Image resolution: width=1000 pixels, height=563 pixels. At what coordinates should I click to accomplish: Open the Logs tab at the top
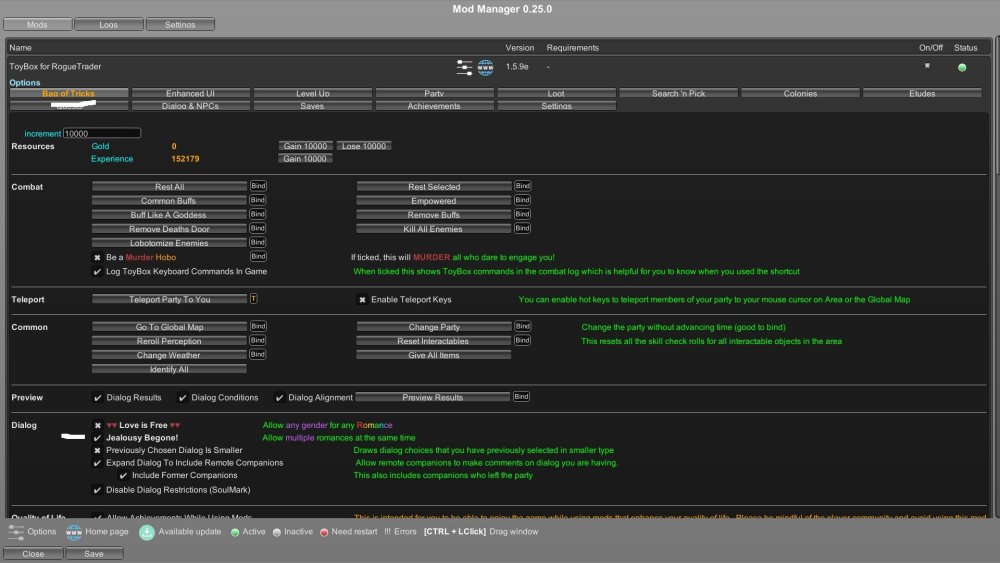click(108, 23)
